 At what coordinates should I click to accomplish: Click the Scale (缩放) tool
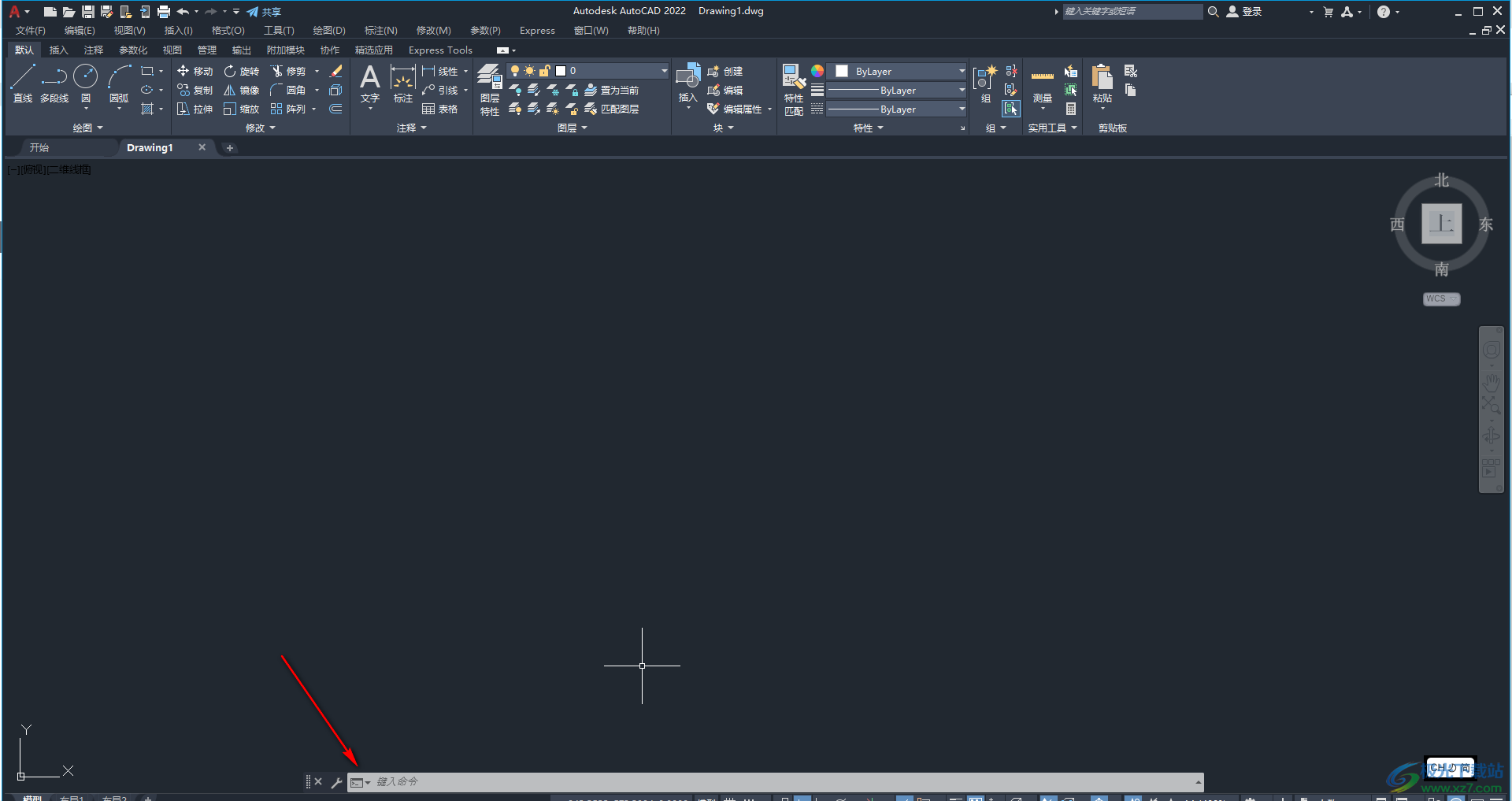[x=241, y=109]
